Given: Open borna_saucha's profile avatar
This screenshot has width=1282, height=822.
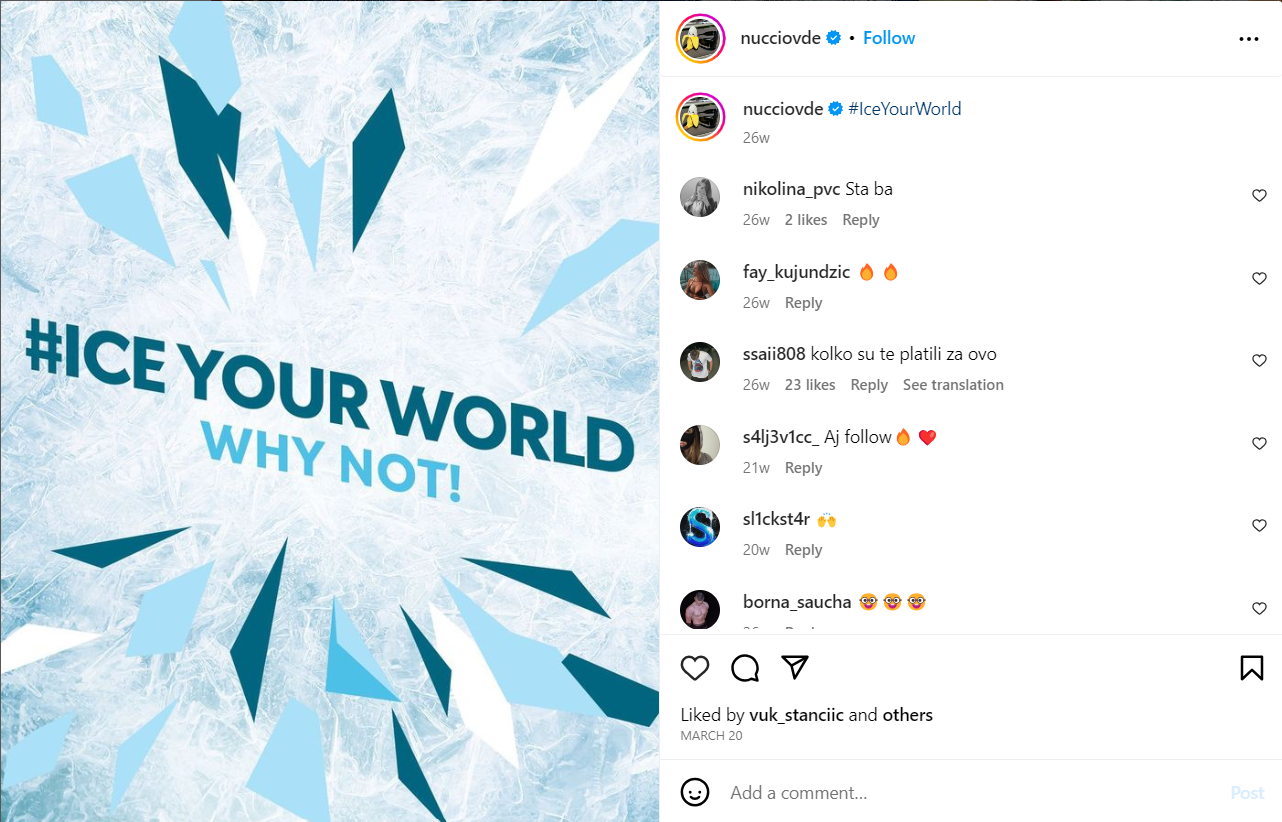Looking at the screenshot, I should coord(700,609).
